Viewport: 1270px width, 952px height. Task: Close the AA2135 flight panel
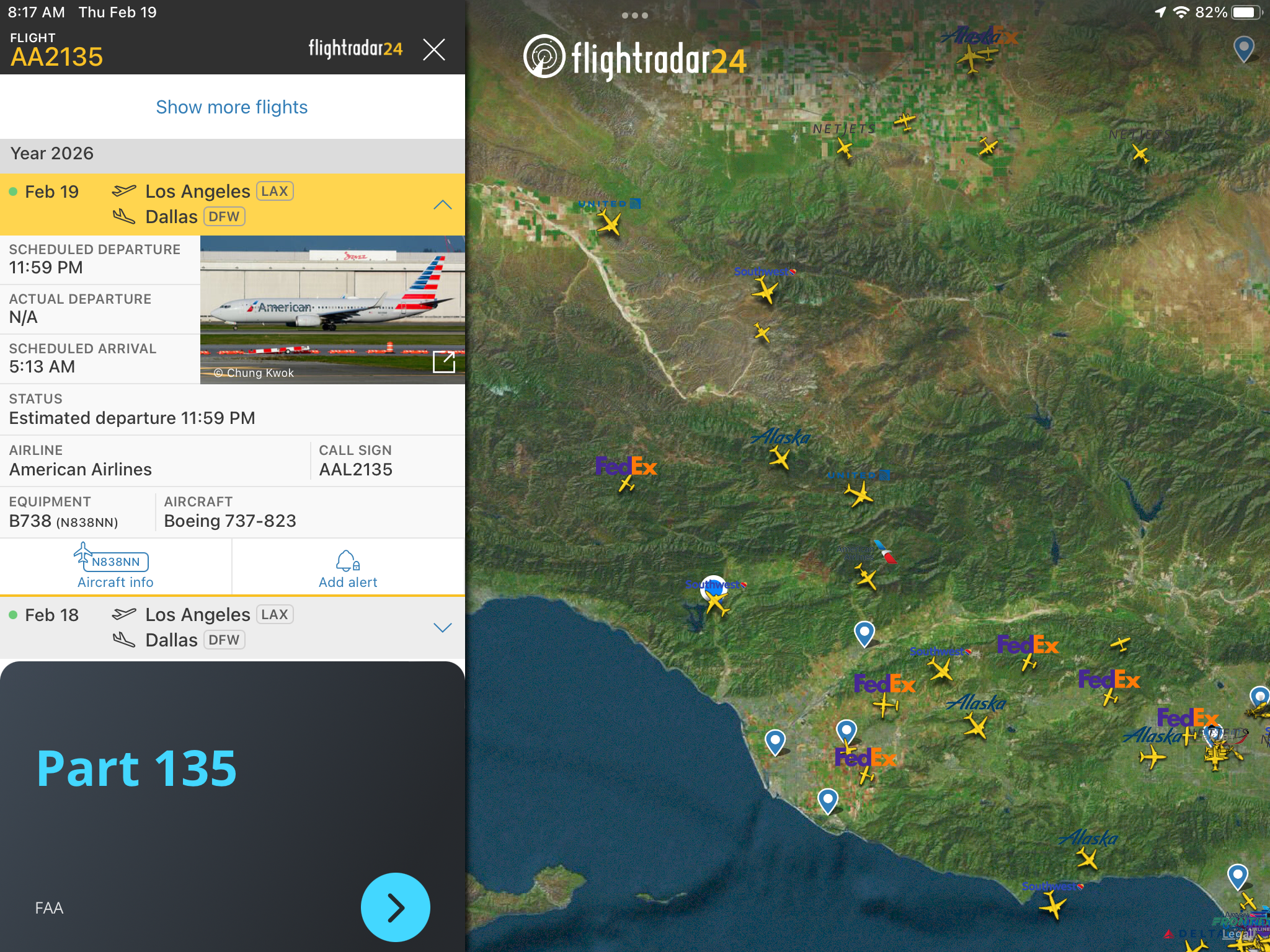(433, 50)
